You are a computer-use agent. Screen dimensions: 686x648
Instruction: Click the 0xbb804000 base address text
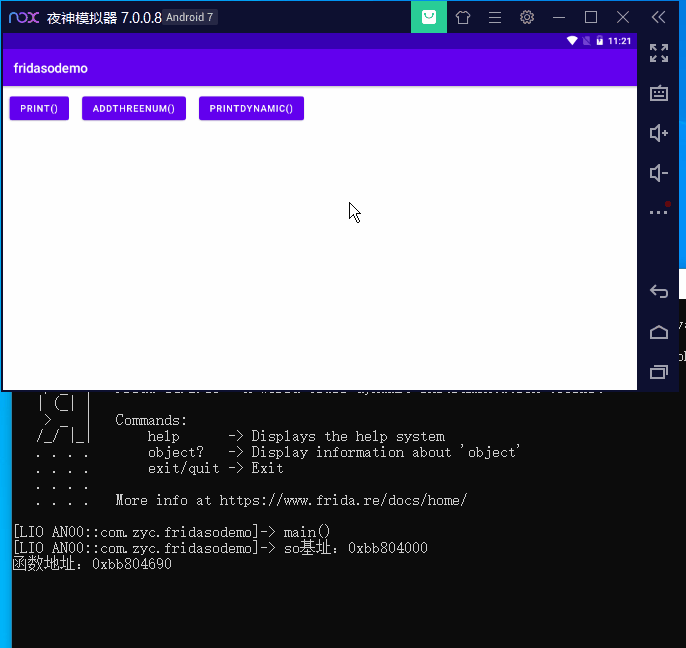coord(388,548)
